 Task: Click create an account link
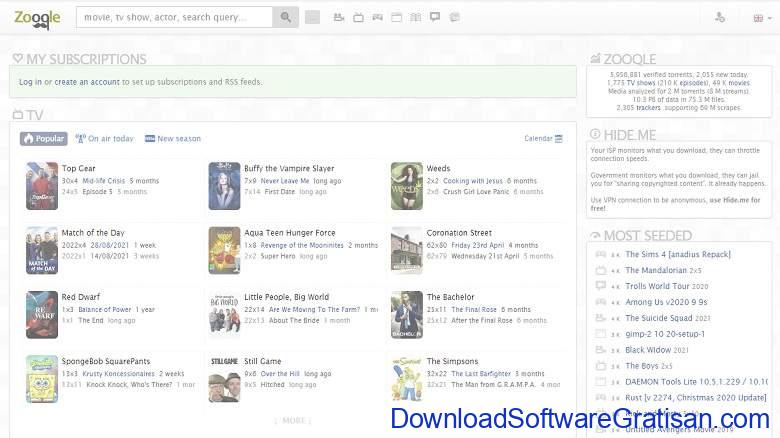tap(87, 82)
